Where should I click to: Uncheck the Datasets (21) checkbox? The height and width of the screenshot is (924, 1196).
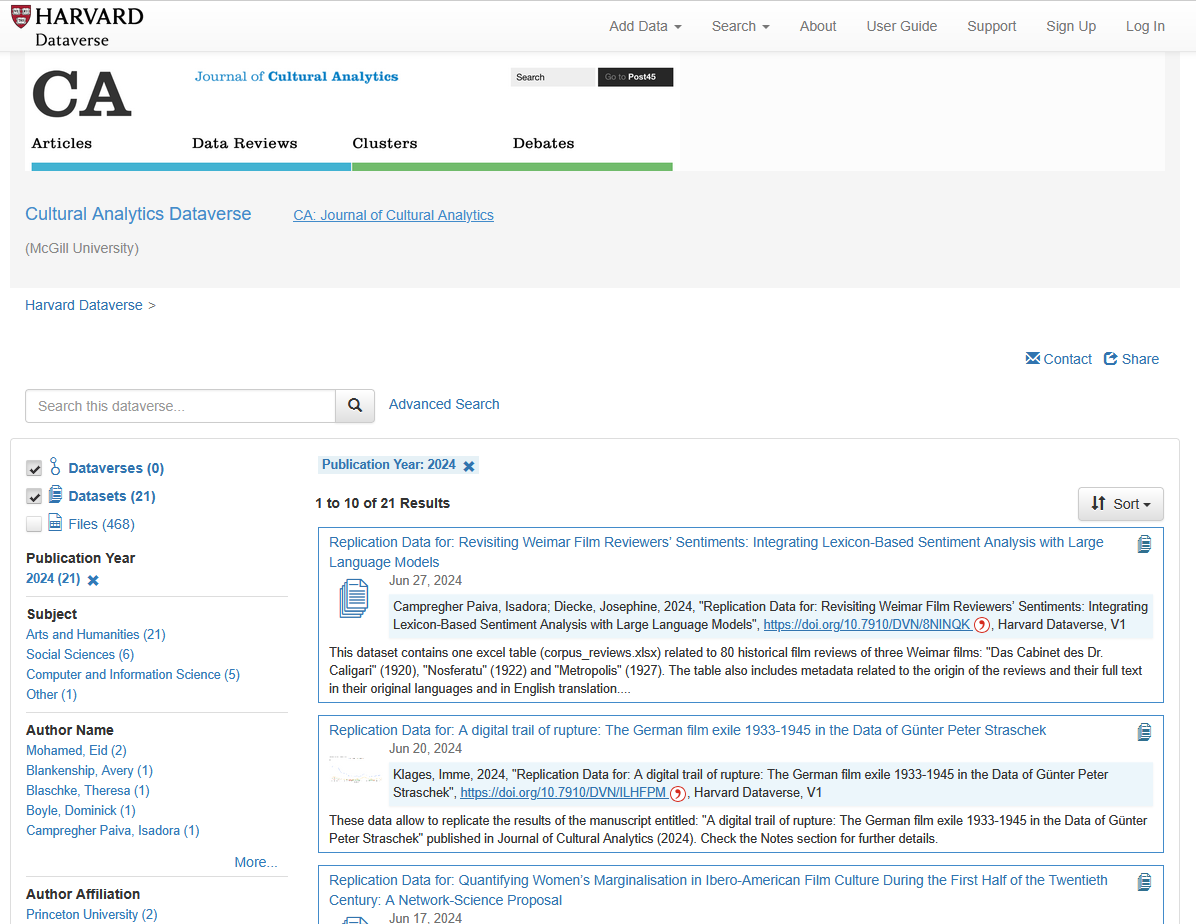(34, 496)
